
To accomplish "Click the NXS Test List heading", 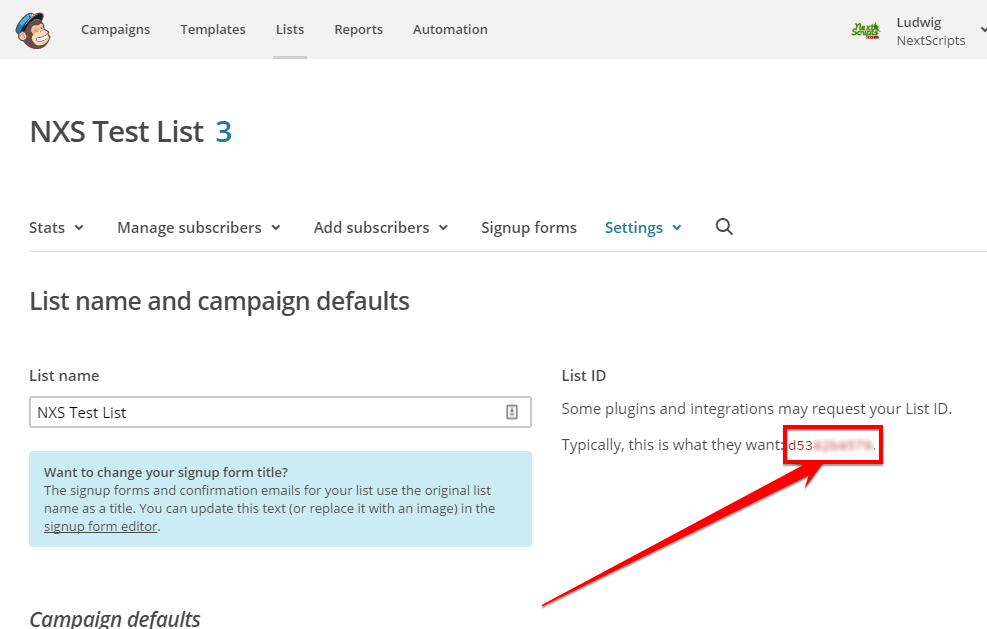I will click(x=116, y=132).
